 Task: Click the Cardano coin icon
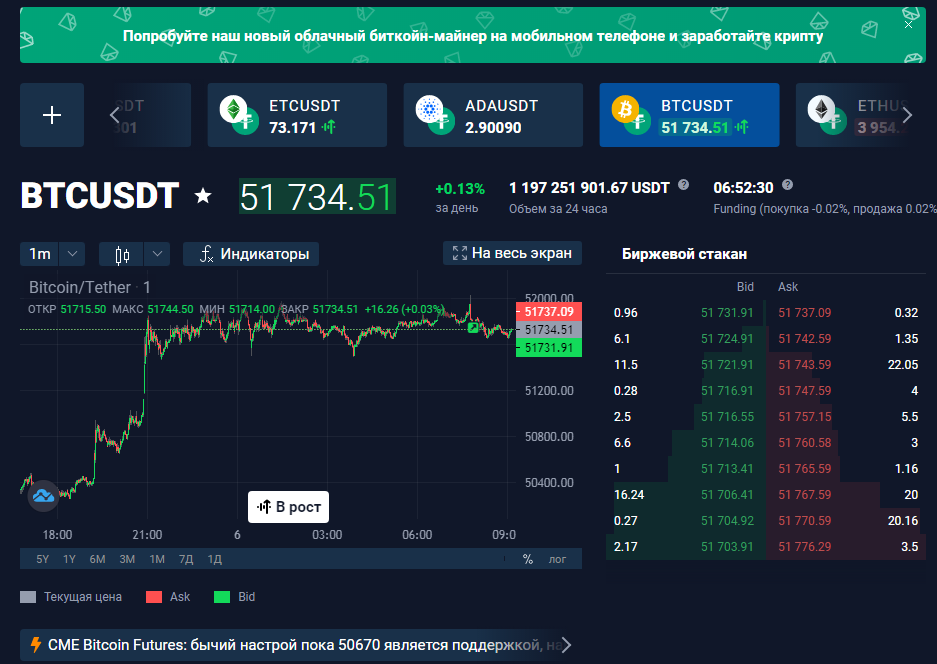coord(430,109)
